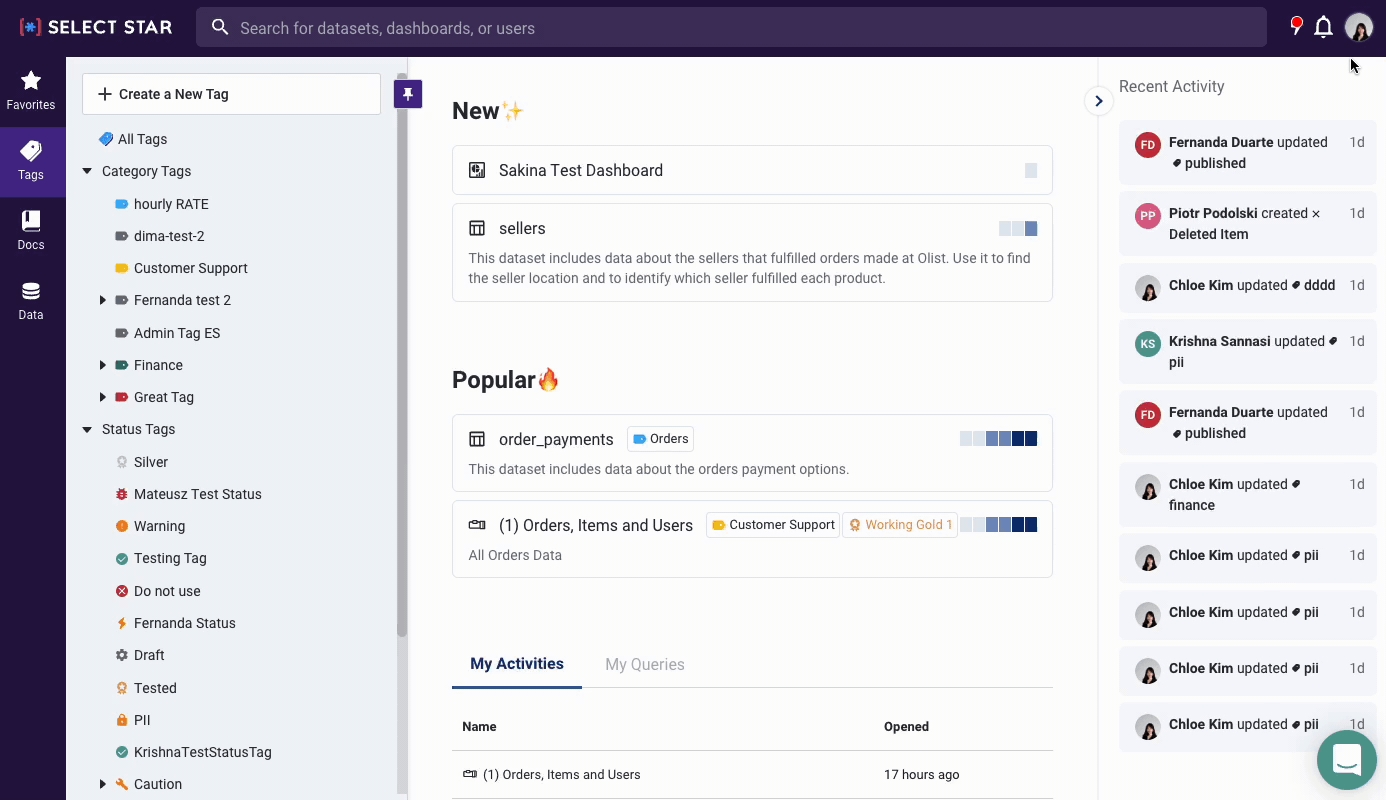
Task: Click Create a New Tag button
Action: [231, 94]
